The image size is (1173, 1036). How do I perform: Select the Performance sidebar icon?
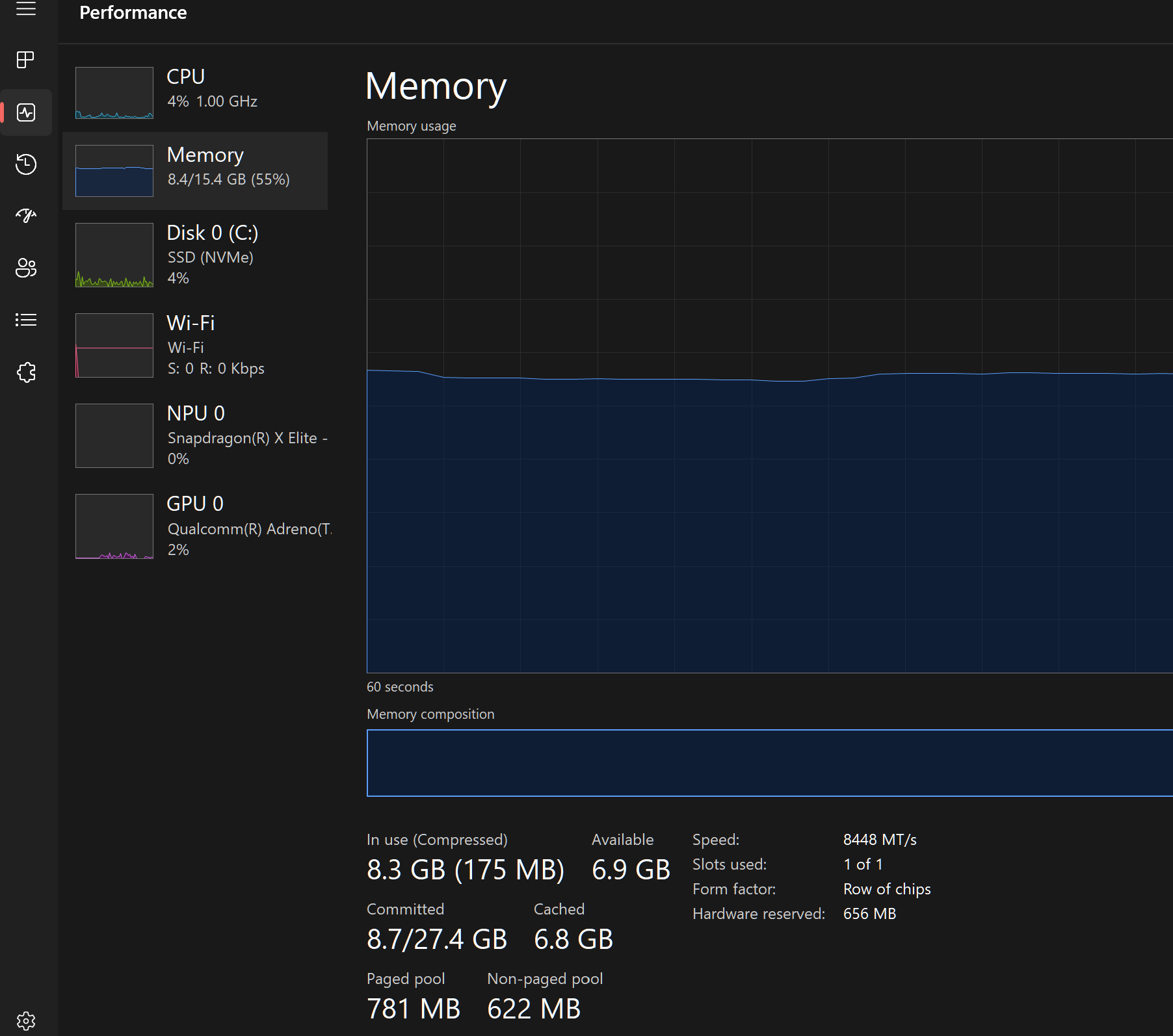coord(26,112)
